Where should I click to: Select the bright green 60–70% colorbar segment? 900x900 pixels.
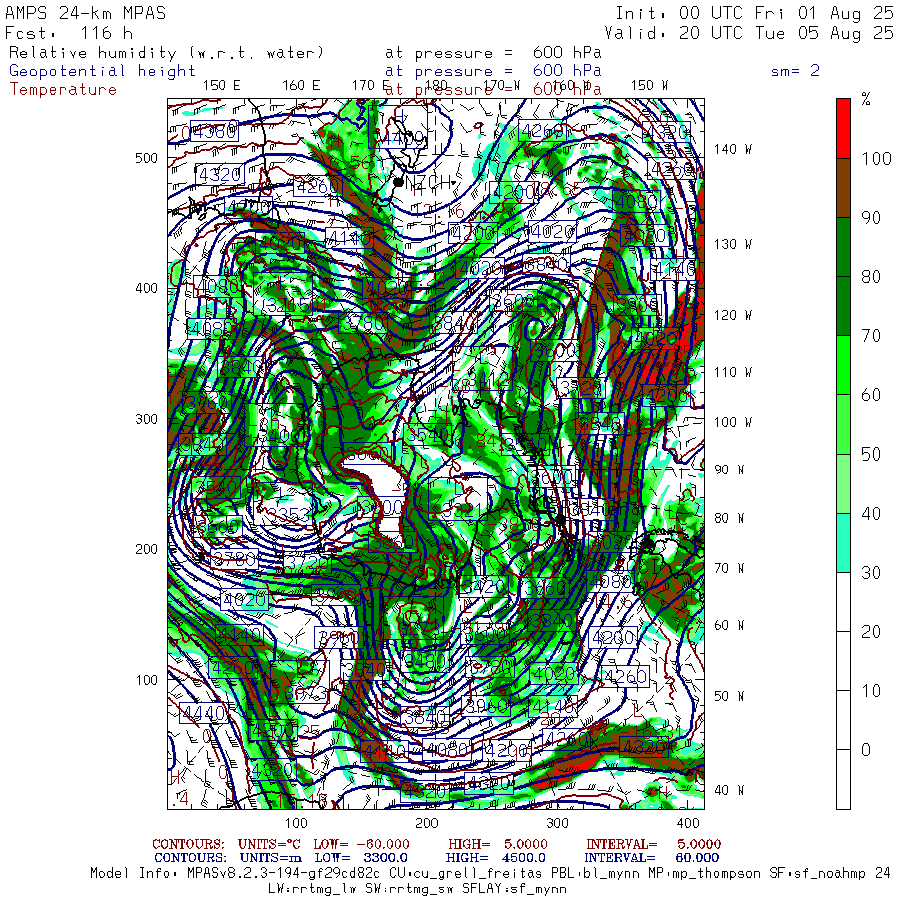tap(843, 365)
